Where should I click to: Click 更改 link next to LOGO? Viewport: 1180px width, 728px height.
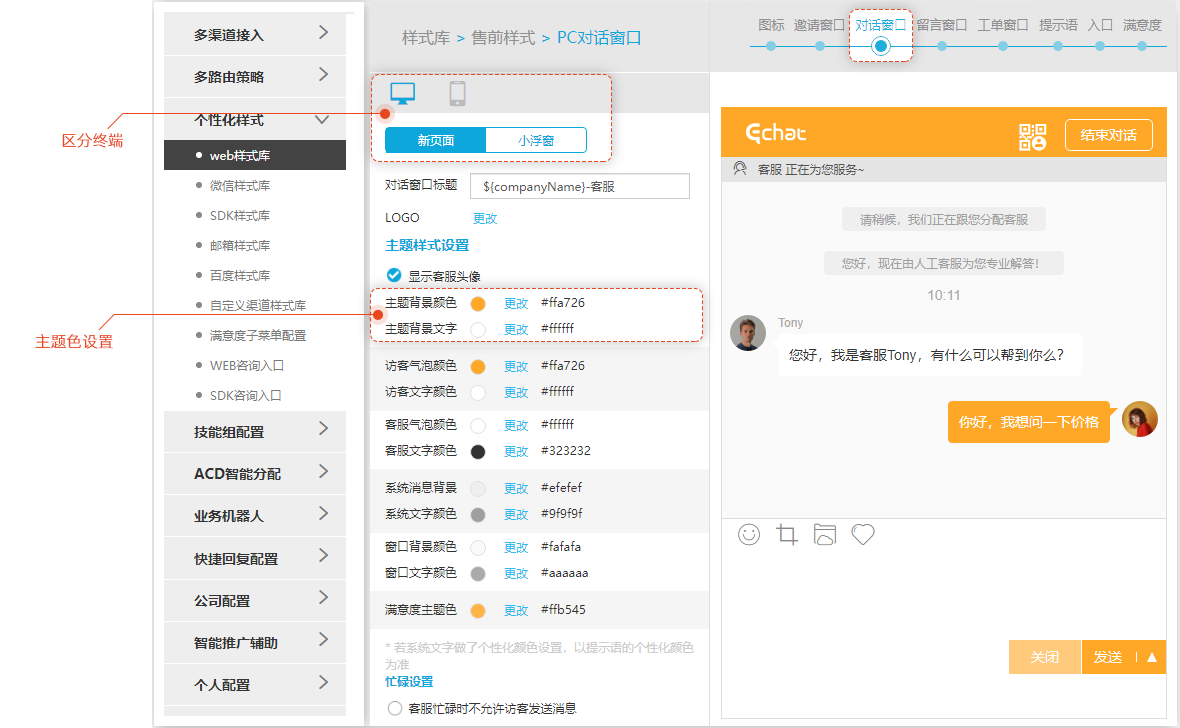click(x=485, y=218)
